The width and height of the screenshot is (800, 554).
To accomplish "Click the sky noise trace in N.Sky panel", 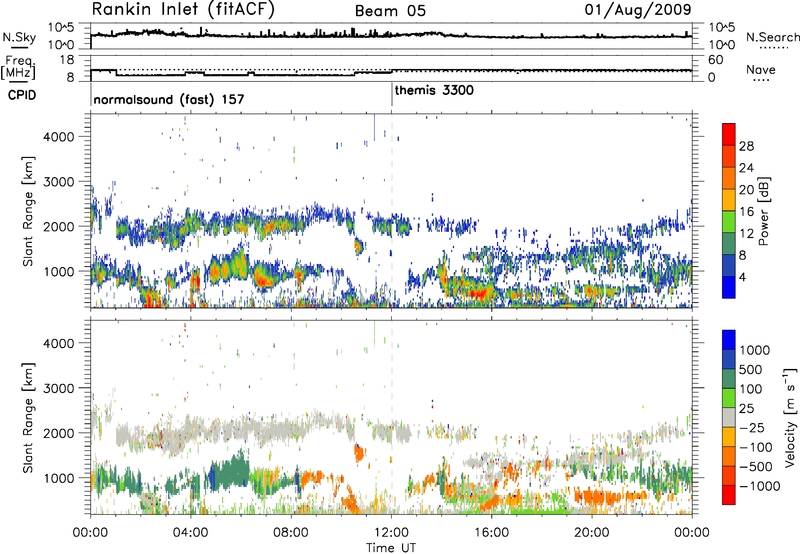I will click(391, 34).
